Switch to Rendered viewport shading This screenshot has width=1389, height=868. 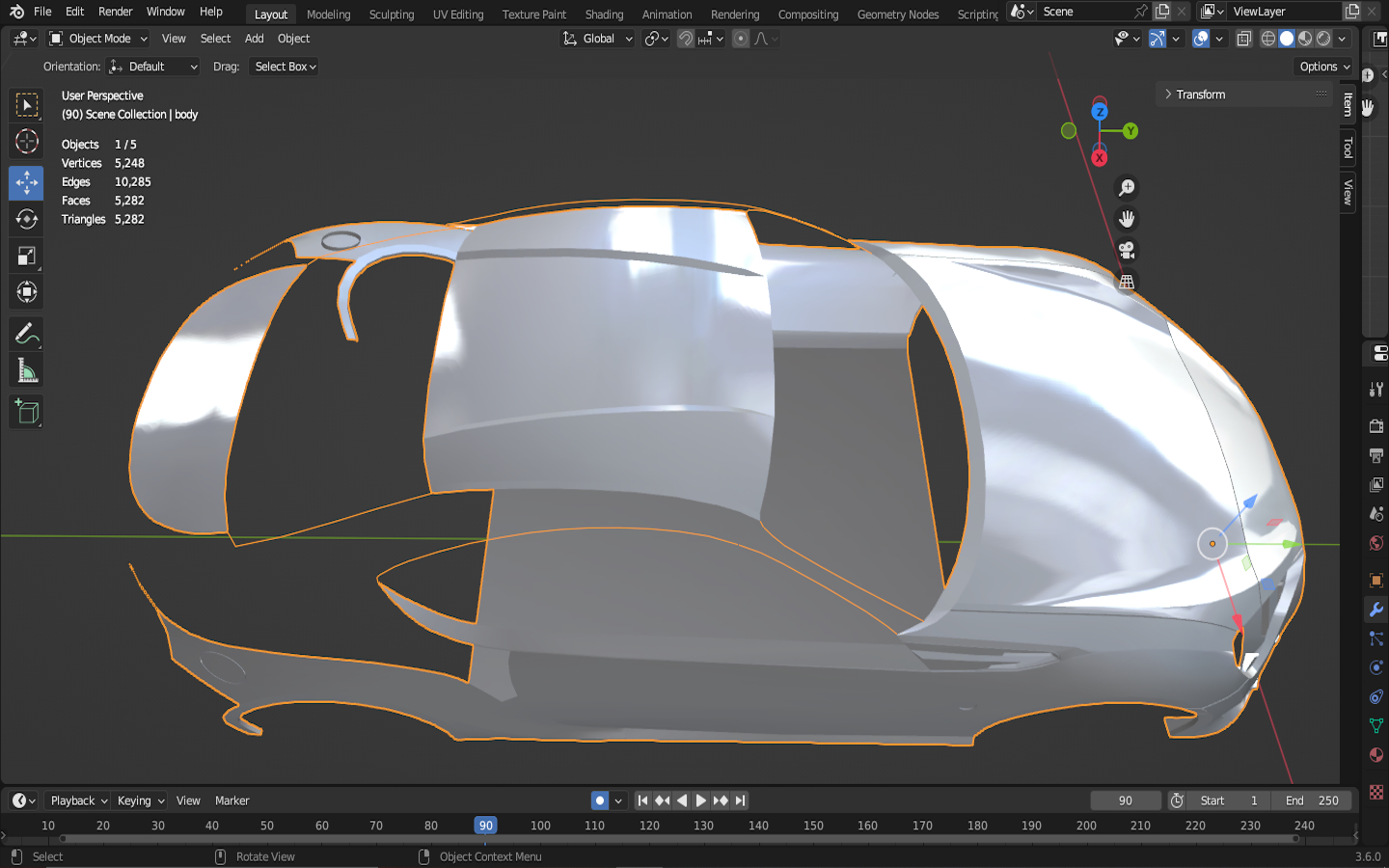point(1323,39)
